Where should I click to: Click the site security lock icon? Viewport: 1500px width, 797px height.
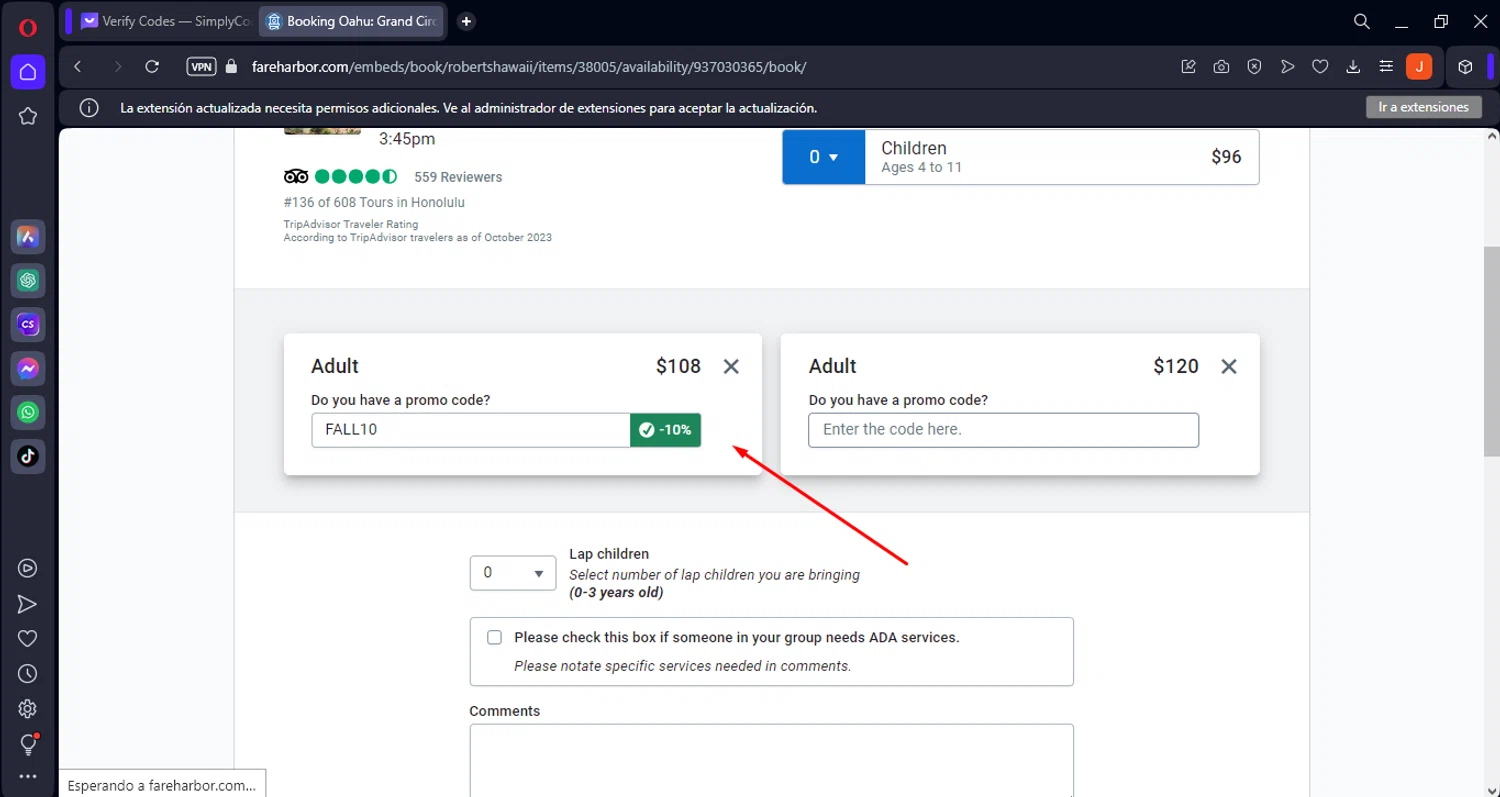click(232, 67)
